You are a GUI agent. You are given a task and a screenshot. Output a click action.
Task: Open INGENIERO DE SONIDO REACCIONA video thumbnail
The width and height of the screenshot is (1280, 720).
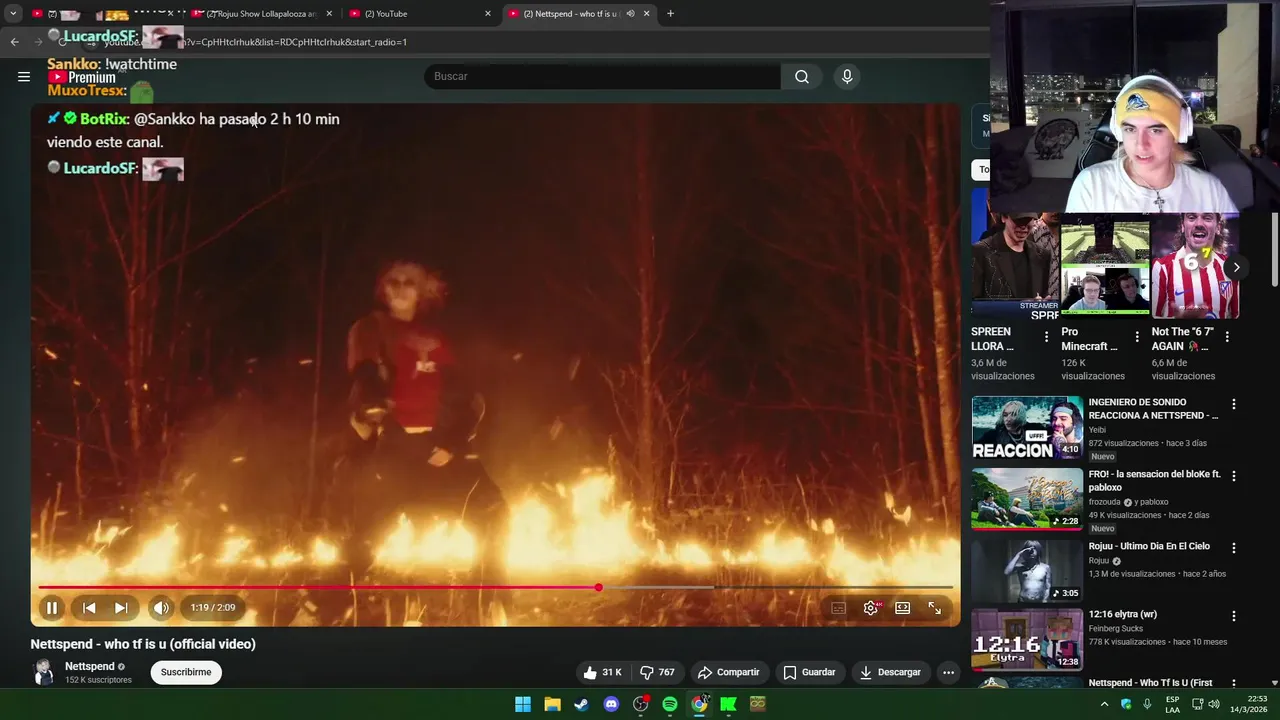[x=1027, y=428]
